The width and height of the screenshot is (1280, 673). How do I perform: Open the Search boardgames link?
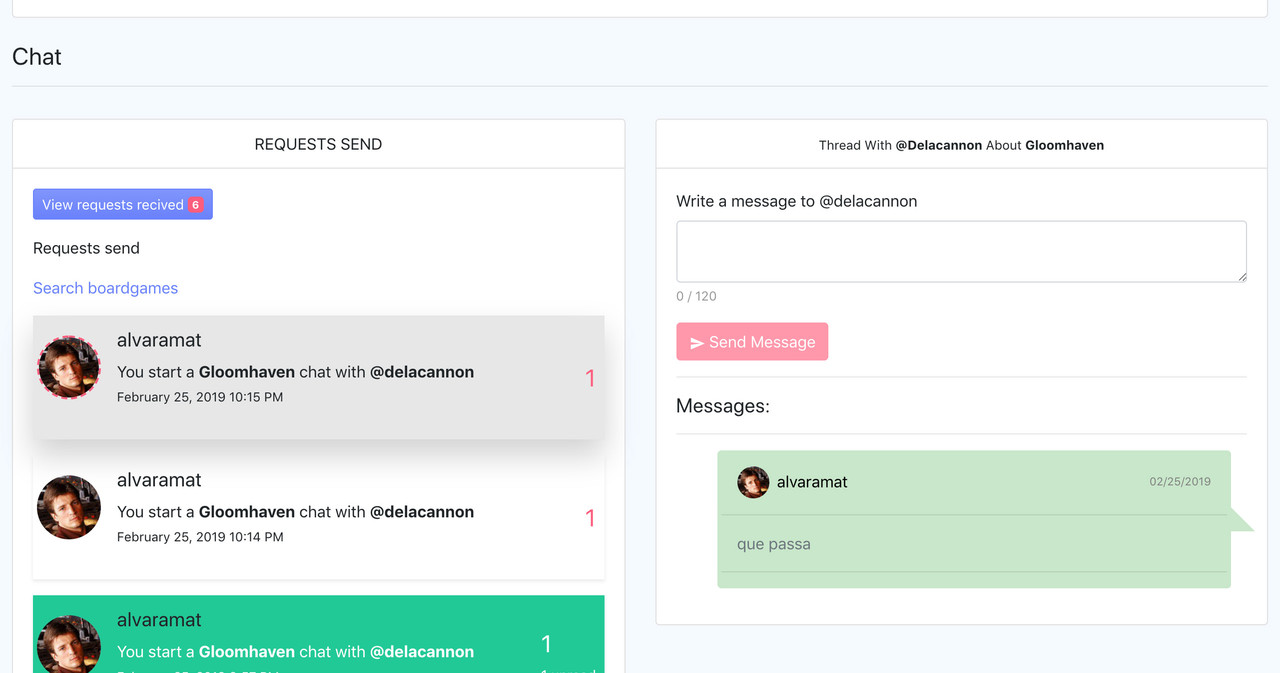(x=105, y=288)
